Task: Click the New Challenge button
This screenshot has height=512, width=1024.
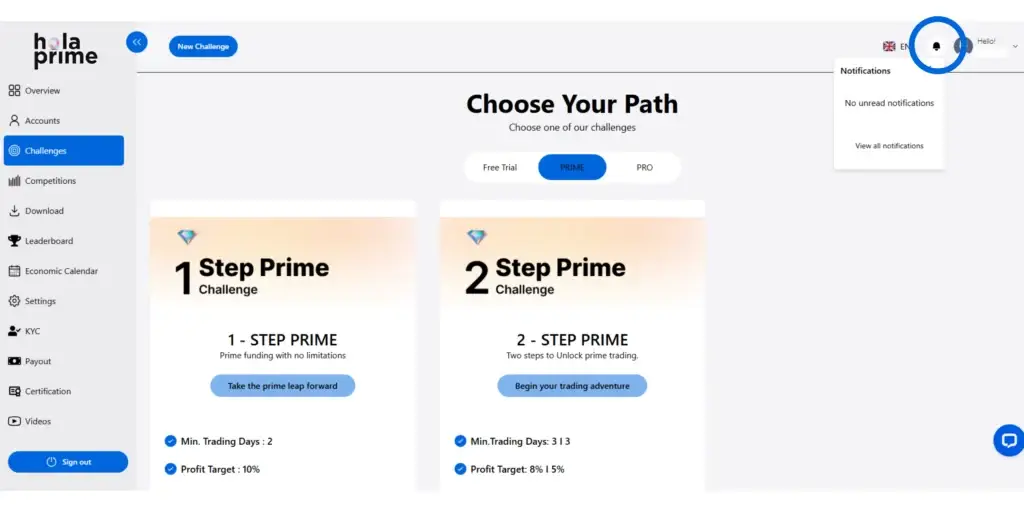Action: (x=203, y=46)
